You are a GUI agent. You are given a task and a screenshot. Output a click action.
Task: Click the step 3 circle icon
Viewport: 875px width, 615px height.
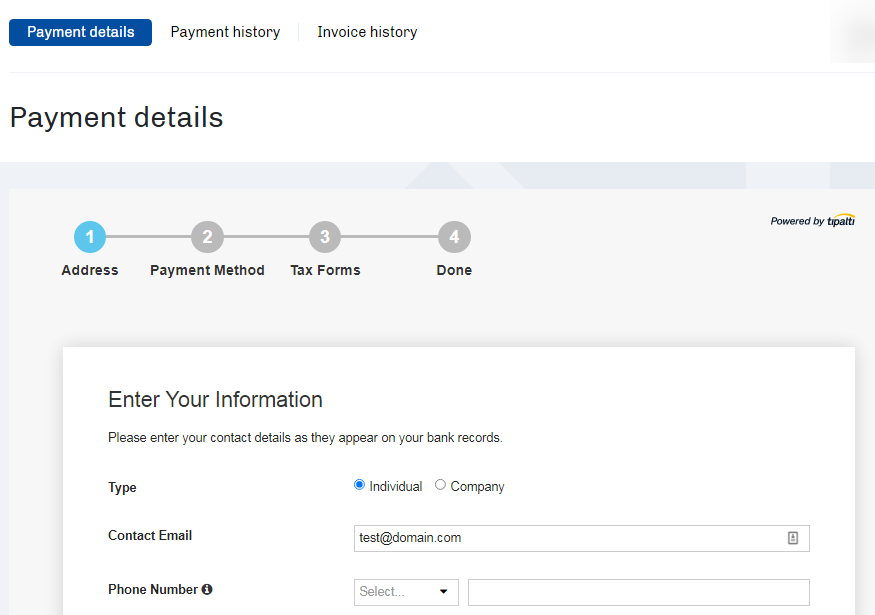(325, 237)
